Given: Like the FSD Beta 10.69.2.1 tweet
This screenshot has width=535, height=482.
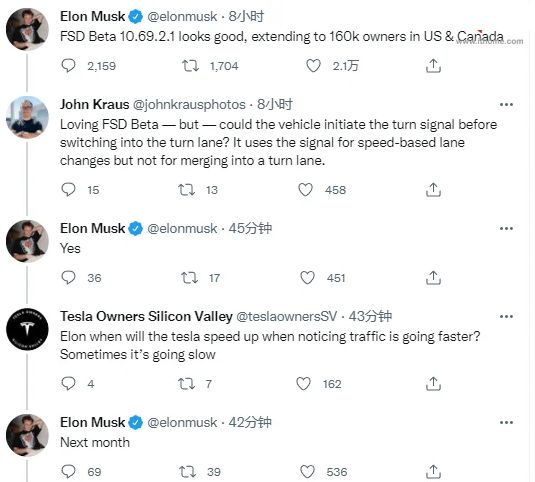Looking at the screenshot, I should tap(313, 65).
